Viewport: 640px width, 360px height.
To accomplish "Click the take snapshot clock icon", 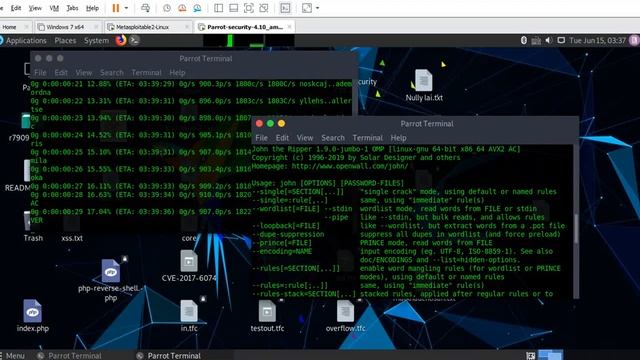I will (x=167, y=8).
